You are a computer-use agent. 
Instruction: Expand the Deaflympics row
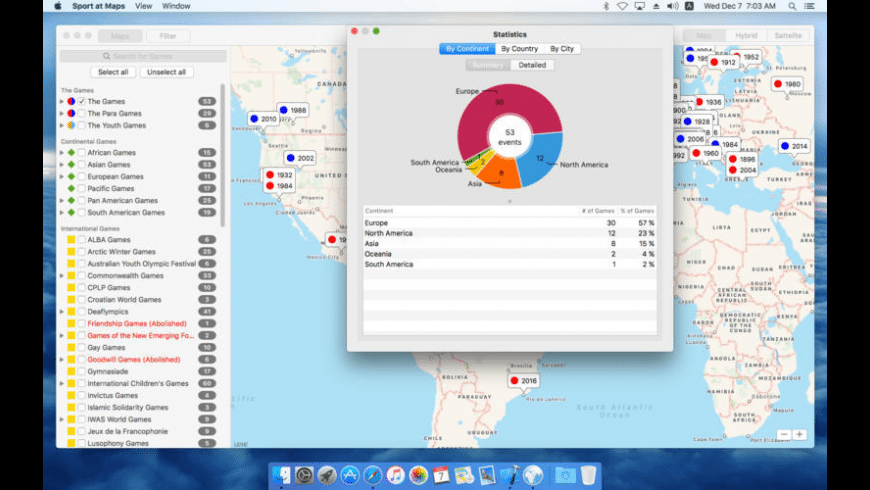point(62,312)
